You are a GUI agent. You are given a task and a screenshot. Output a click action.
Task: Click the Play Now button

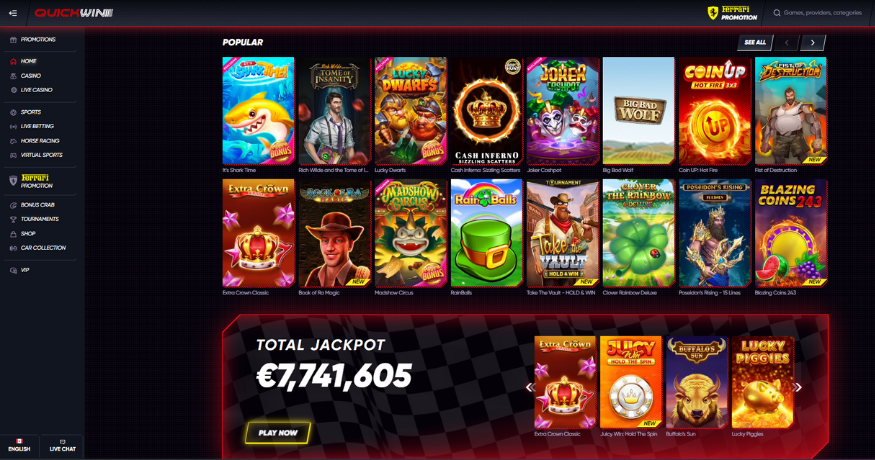[278, 433]
